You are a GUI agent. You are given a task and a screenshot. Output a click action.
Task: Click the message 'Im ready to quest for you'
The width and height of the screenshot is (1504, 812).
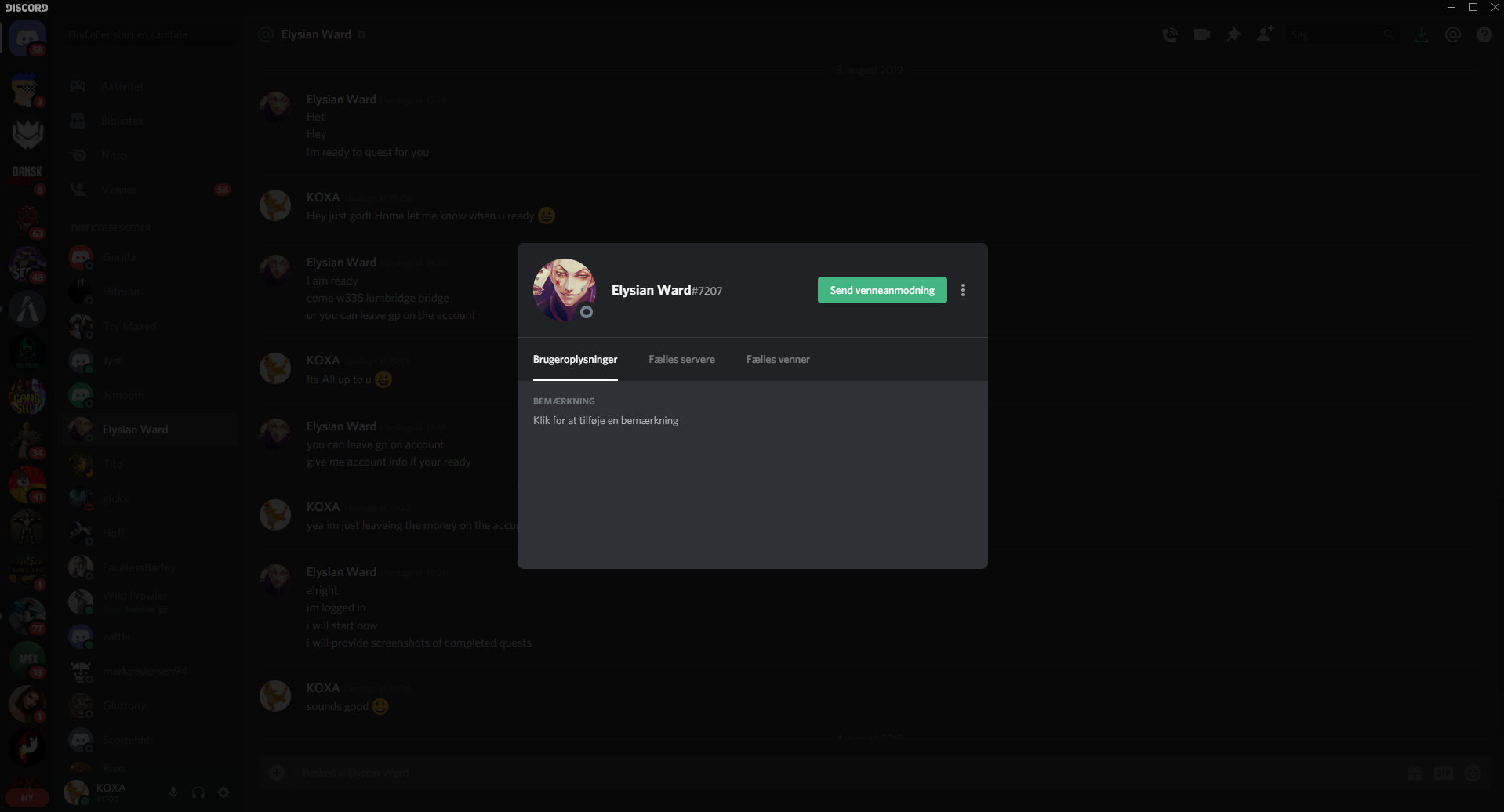pos(368,152)
